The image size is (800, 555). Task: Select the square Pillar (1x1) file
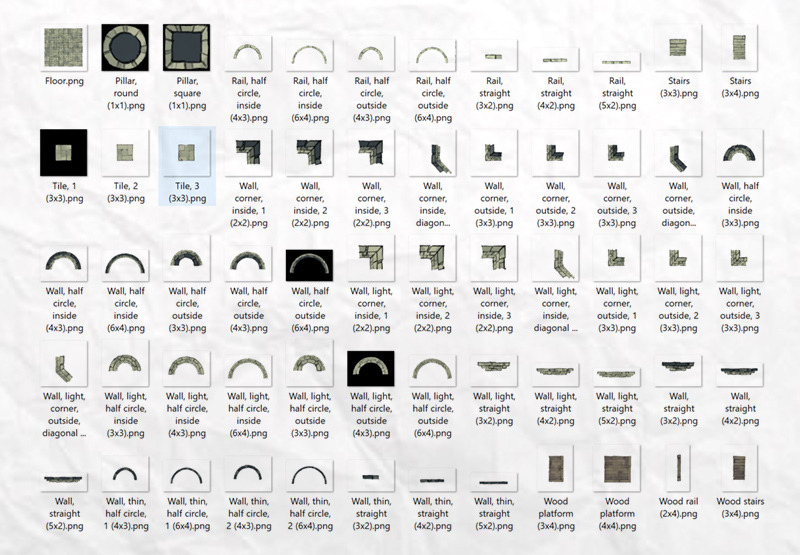[x=186, y=47]
